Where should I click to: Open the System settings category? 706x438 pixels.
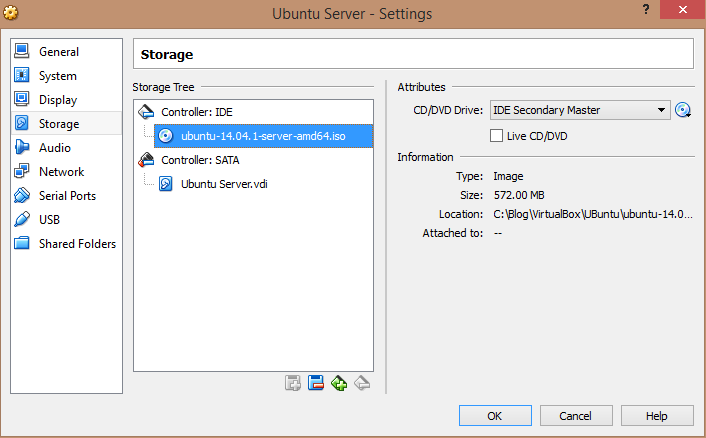click(x=66, y=76)
